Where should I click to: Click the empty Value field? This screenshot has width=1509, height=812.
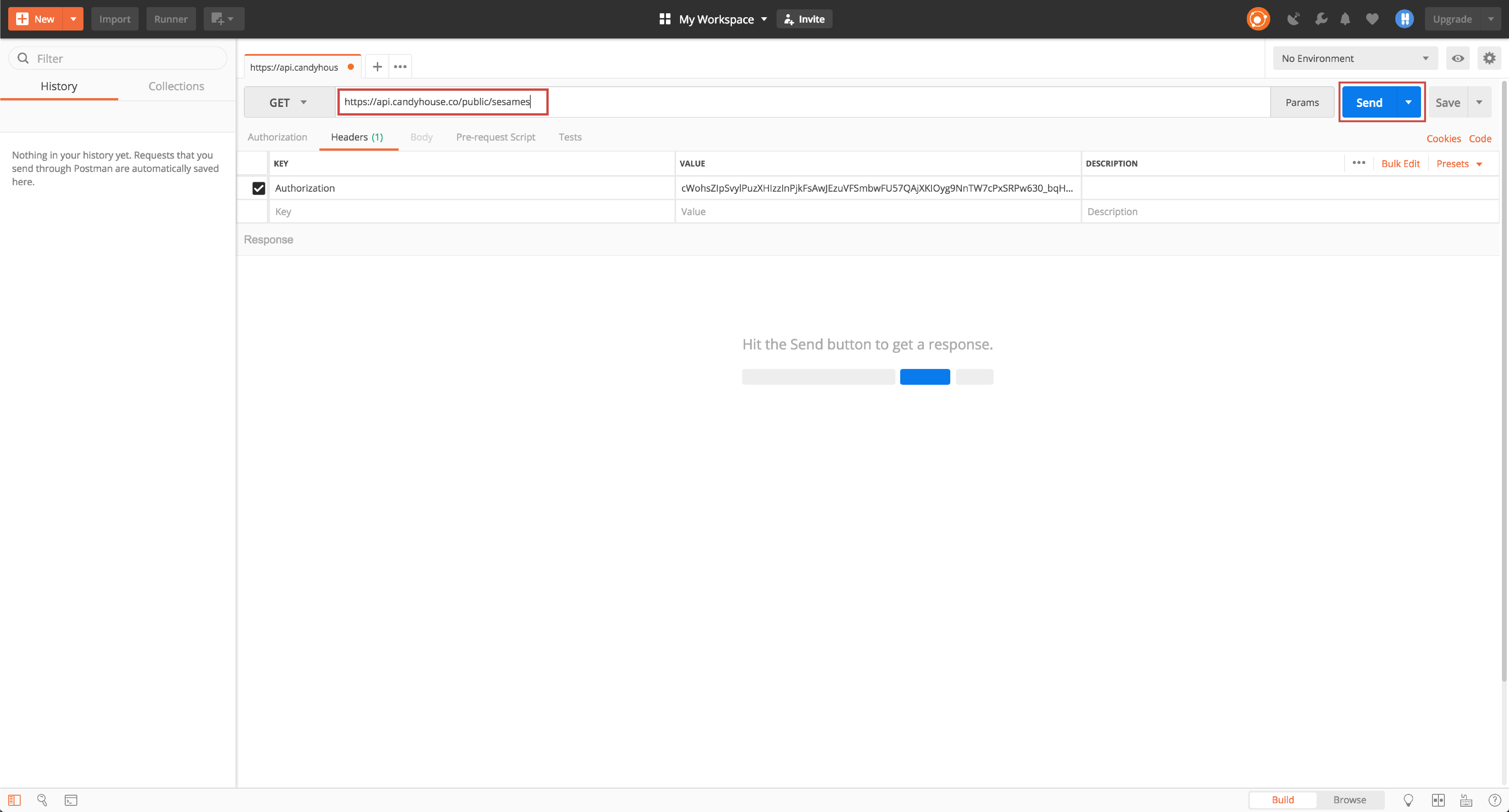tap(878, 211)
